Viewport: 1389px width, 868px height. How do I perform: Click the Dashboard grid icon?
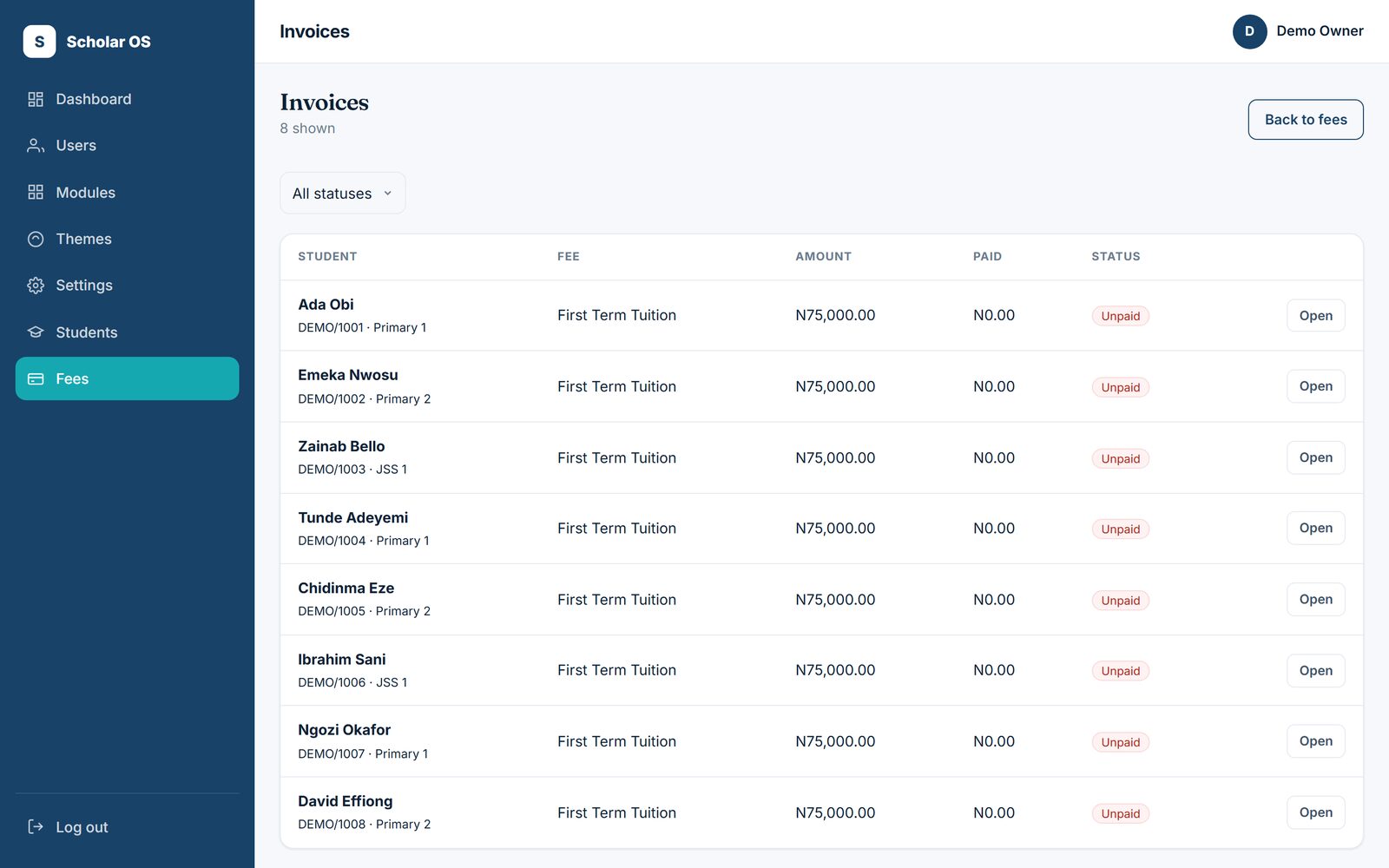[x=36, y=99]
